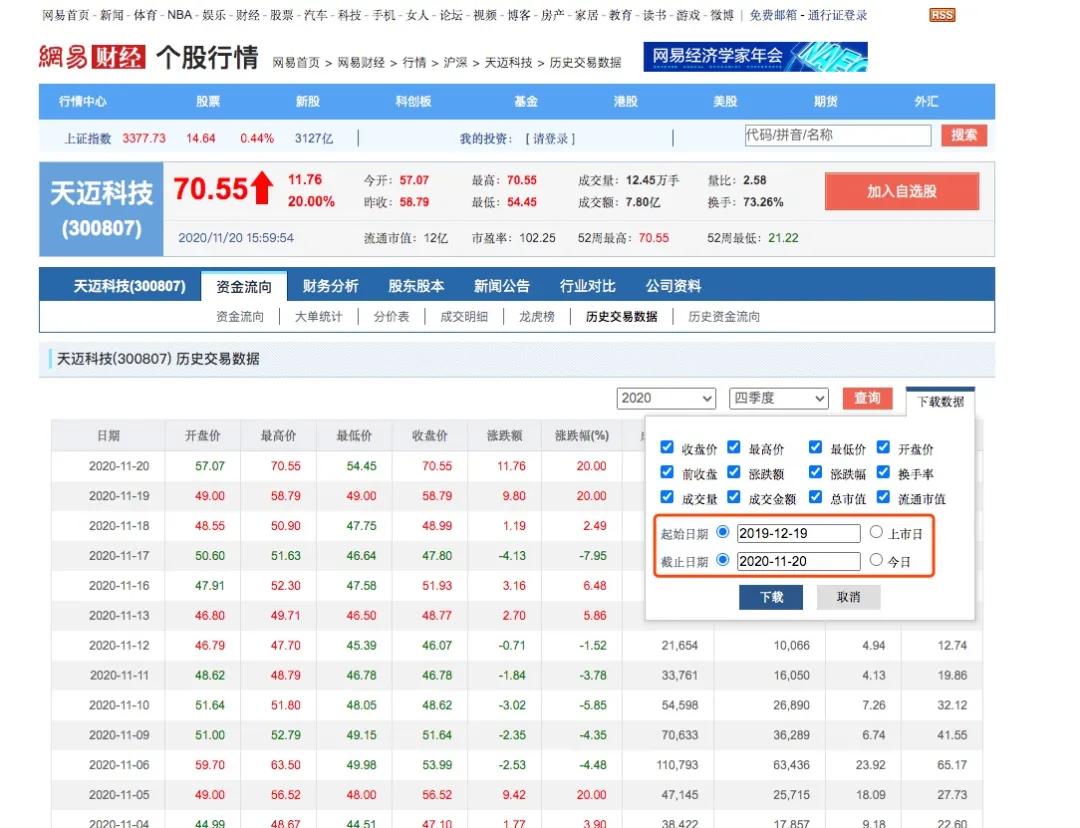Uncheck the 成交金额 checkbox
Image resolution: width=1080 pixels, height=828 pixels.
(x=734, y=497)
